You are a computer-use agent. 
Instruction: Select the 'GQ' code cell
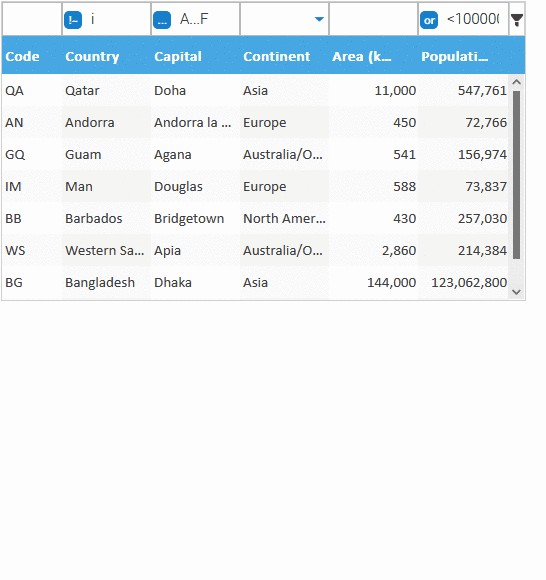pyautogui.click(x=32, y=155)
